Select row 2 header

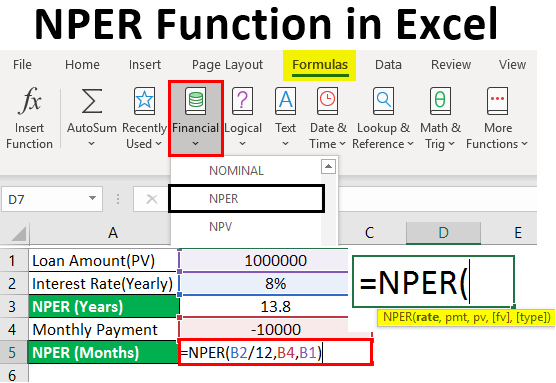(13, 283)
